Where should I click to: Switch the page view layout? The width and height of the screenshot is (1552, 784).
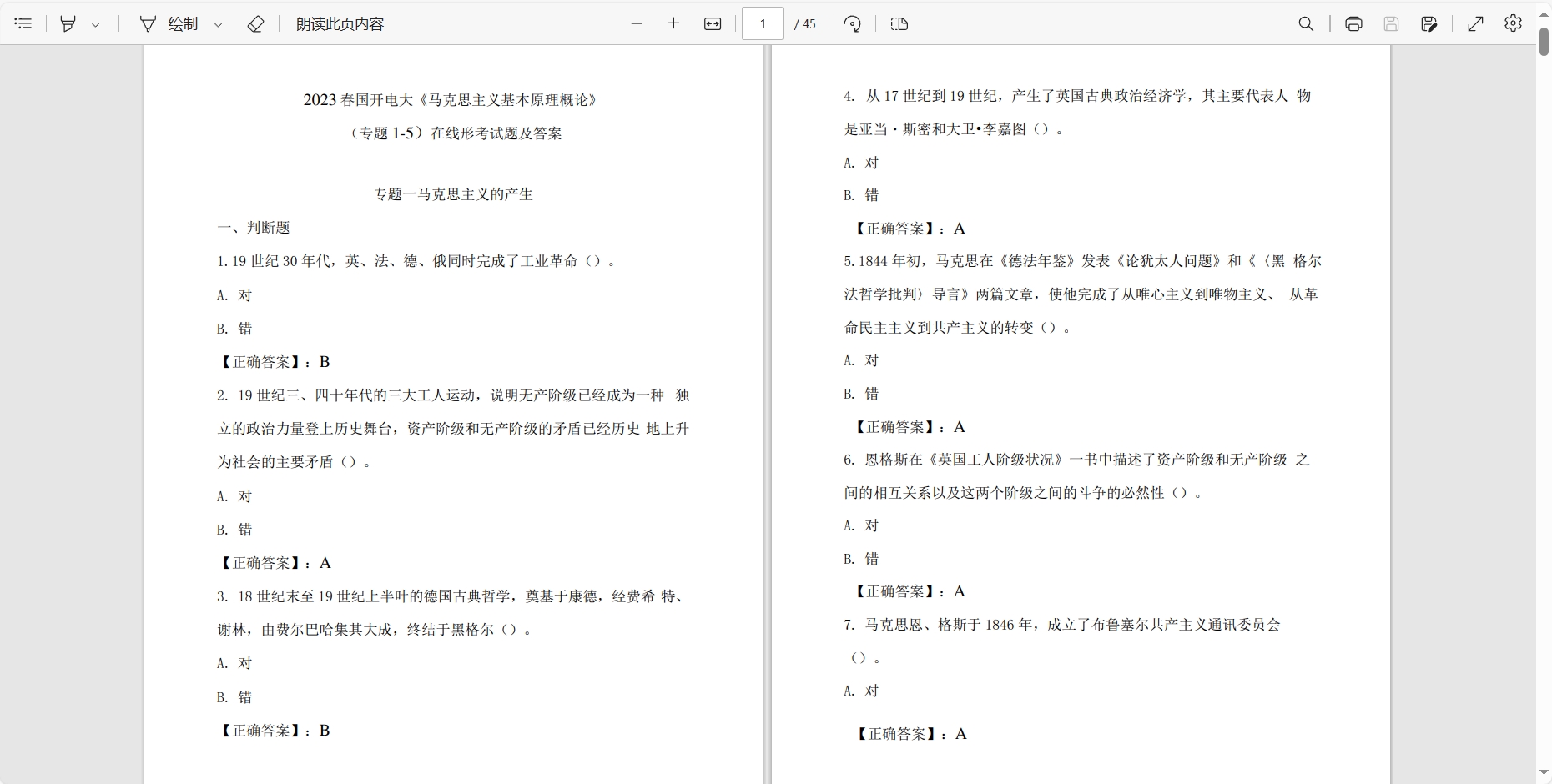[x=899, y=23]
